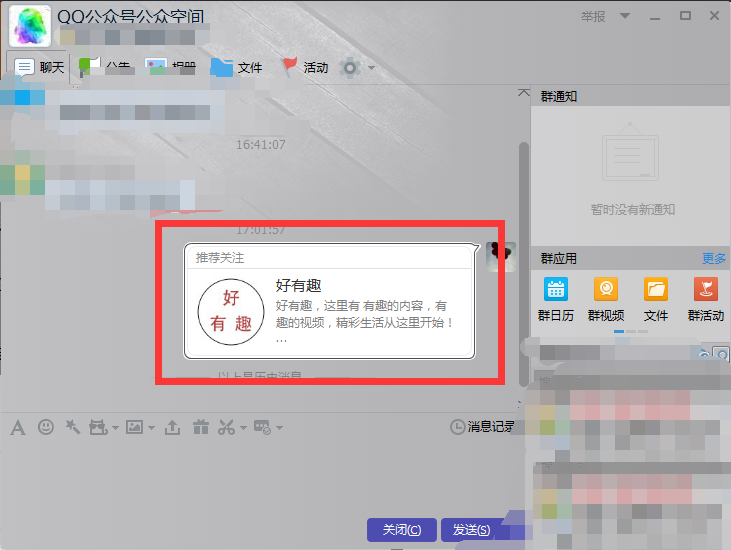Viewport: 731px width, 550px height.
Task: Switch to the 文件 tab
Action: point(236,68)
